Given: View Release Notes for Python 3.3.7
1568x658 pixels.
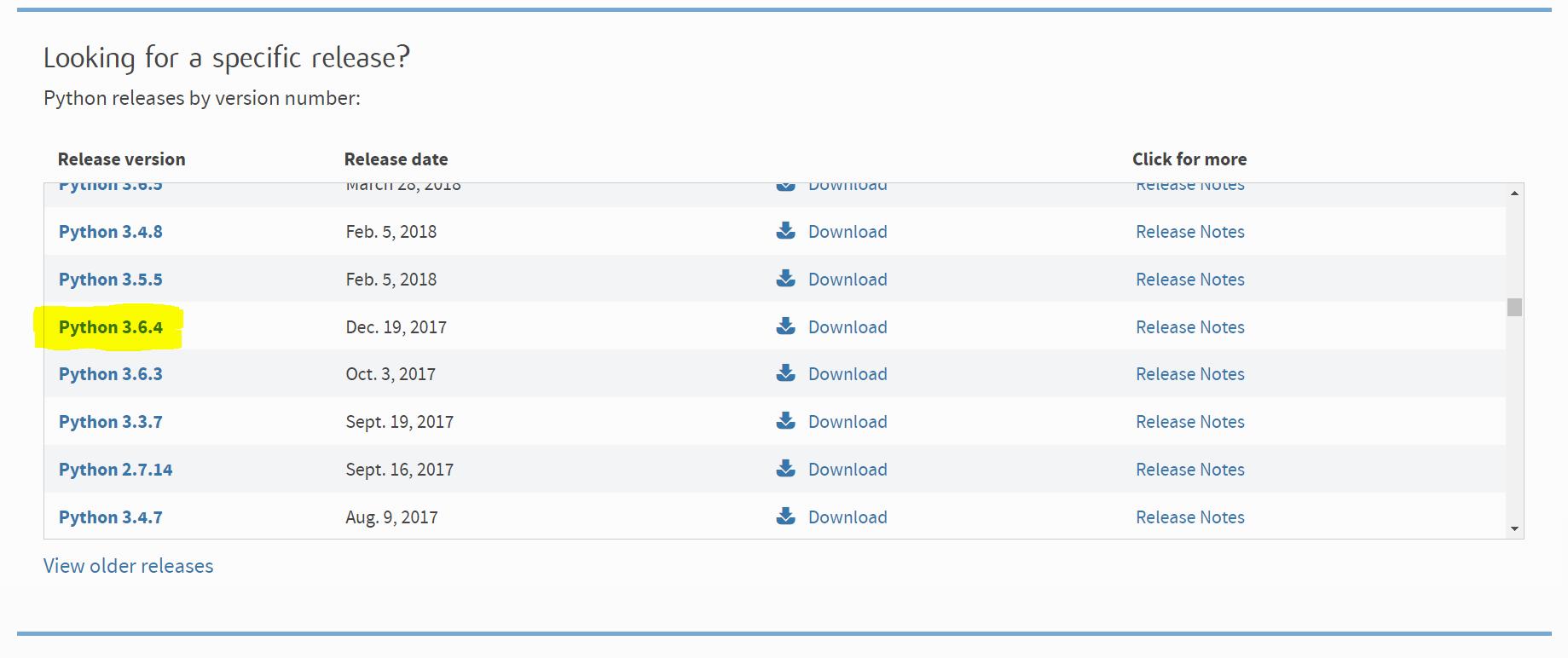Looking at the screenshot, I should (1190, 422).
